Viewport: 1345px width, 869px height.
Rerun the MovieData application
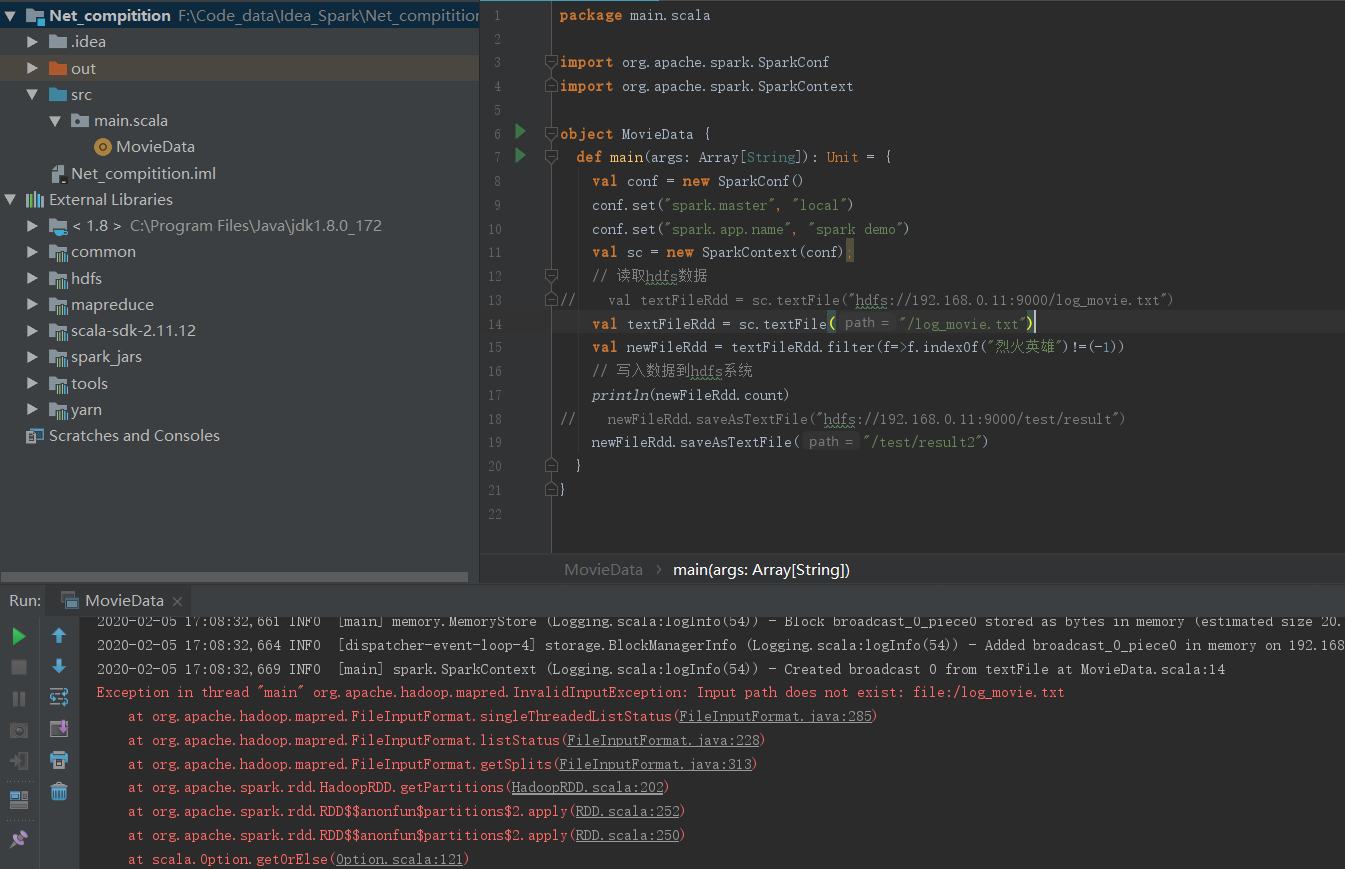point(18,635)
